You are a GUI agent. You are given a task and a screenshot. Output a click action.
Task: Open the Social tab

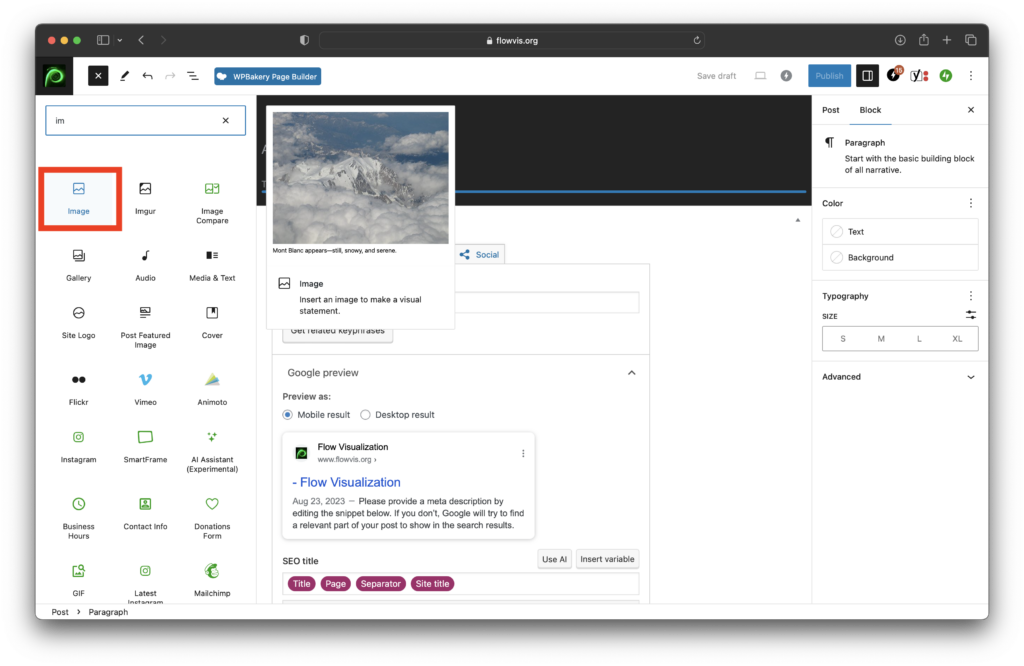[479, 255]
